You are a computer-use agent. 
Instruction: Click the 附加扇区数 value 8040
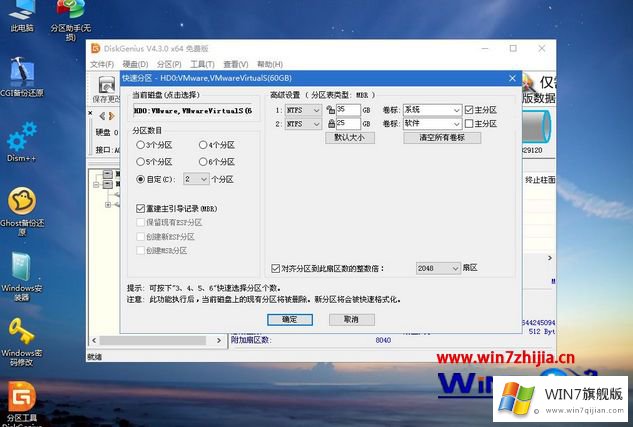383,340
